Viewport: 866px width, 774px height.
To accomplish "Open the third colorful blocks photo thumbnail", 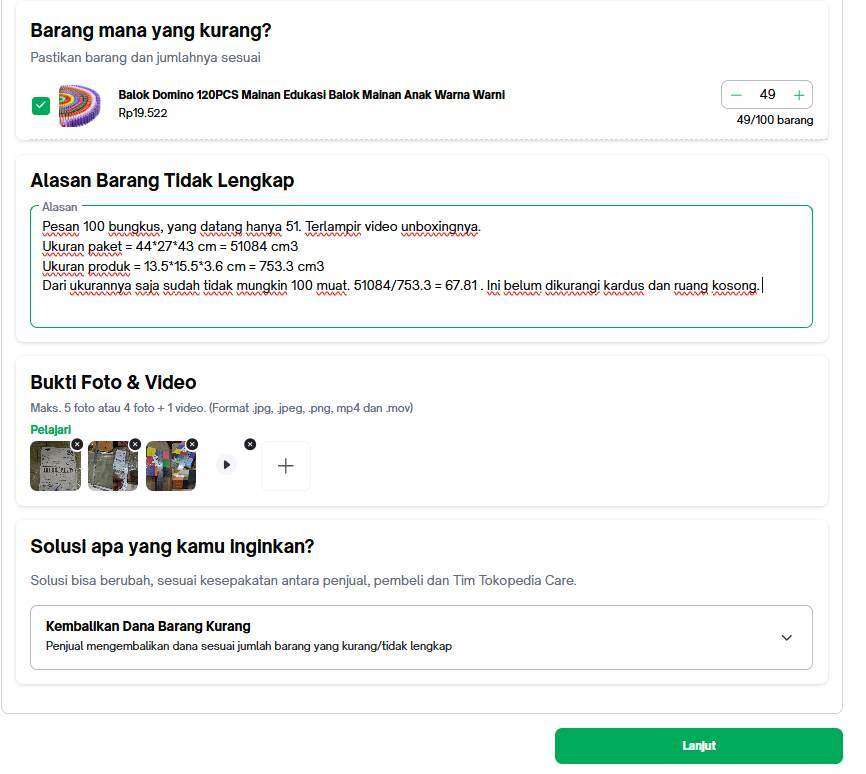I will click(171, 466).
